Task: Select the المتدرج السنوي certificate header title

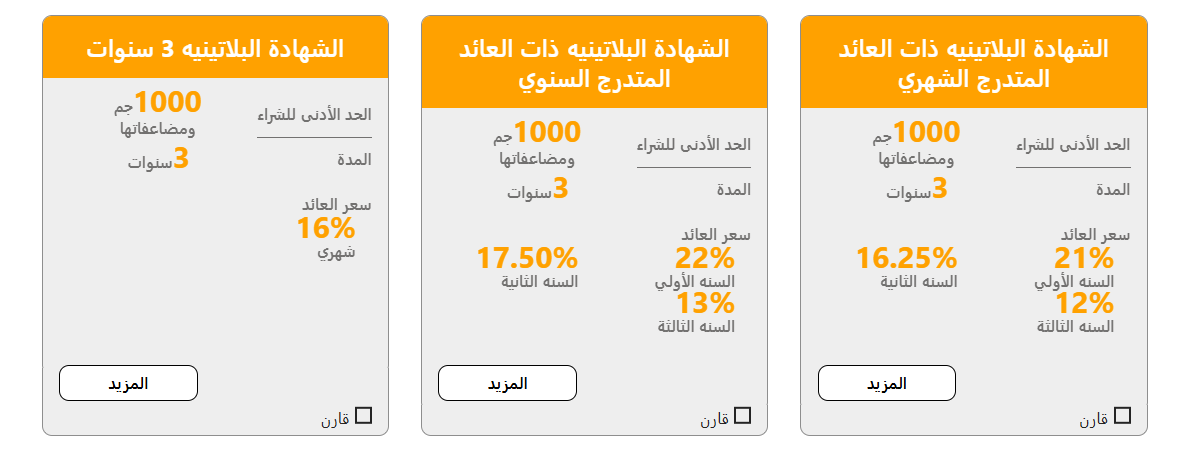Action: click(x=594, y=63)
